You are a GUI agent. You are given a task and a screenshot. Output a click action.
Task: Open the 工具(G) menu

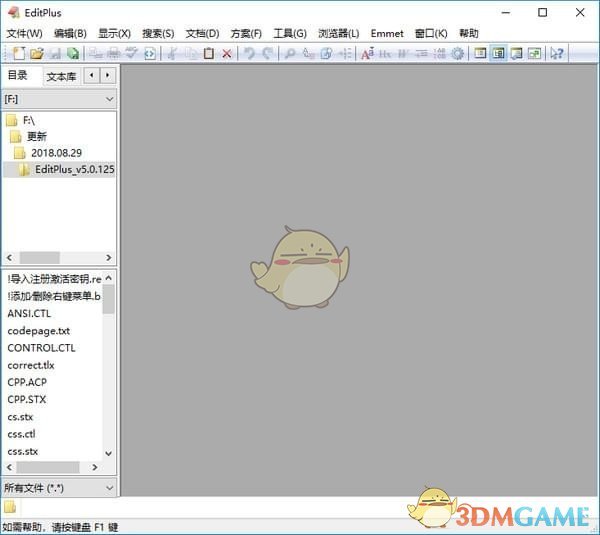point(290,34)
